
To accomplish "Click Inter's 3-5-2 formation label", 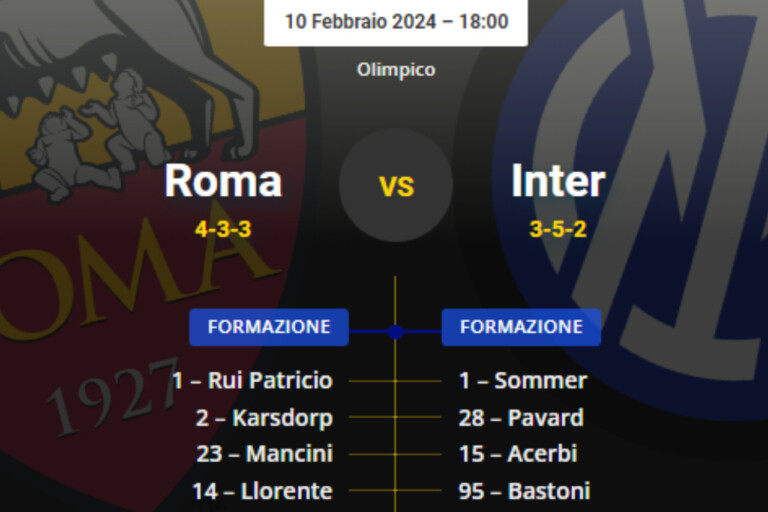I will (558, 229).
